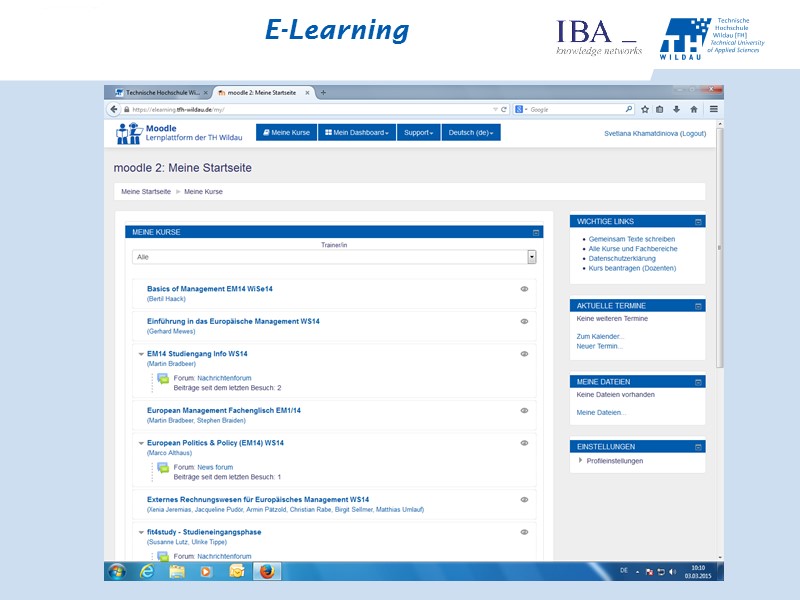Click inside the browser address bar

pyautogui.click(x=300, y=108)
